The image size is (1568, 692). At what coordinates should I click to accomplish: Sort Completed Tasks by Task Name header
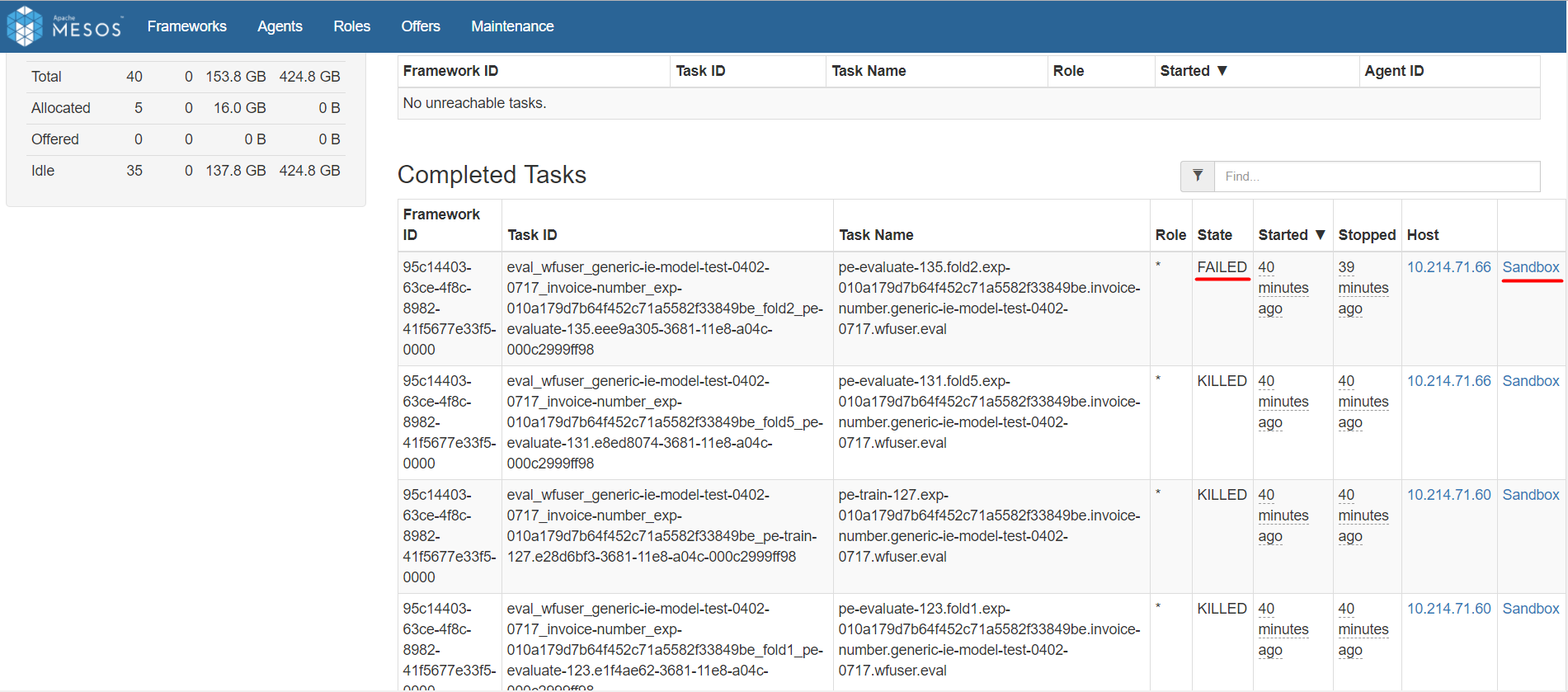pyautogui.click(x=876, y=235)
